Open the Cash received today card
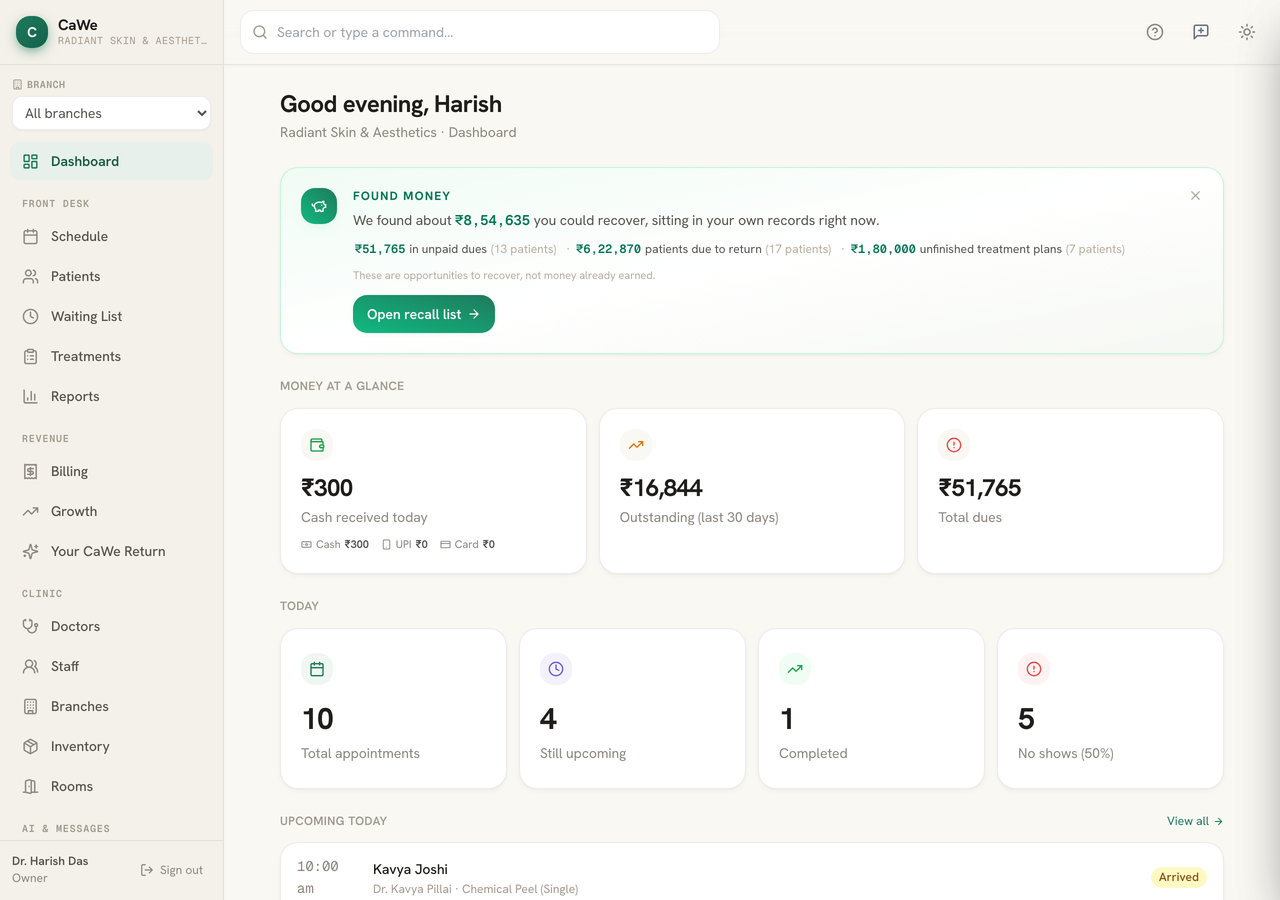The height and width of the screenshot is (900, 1280). [x=433, y=491]
